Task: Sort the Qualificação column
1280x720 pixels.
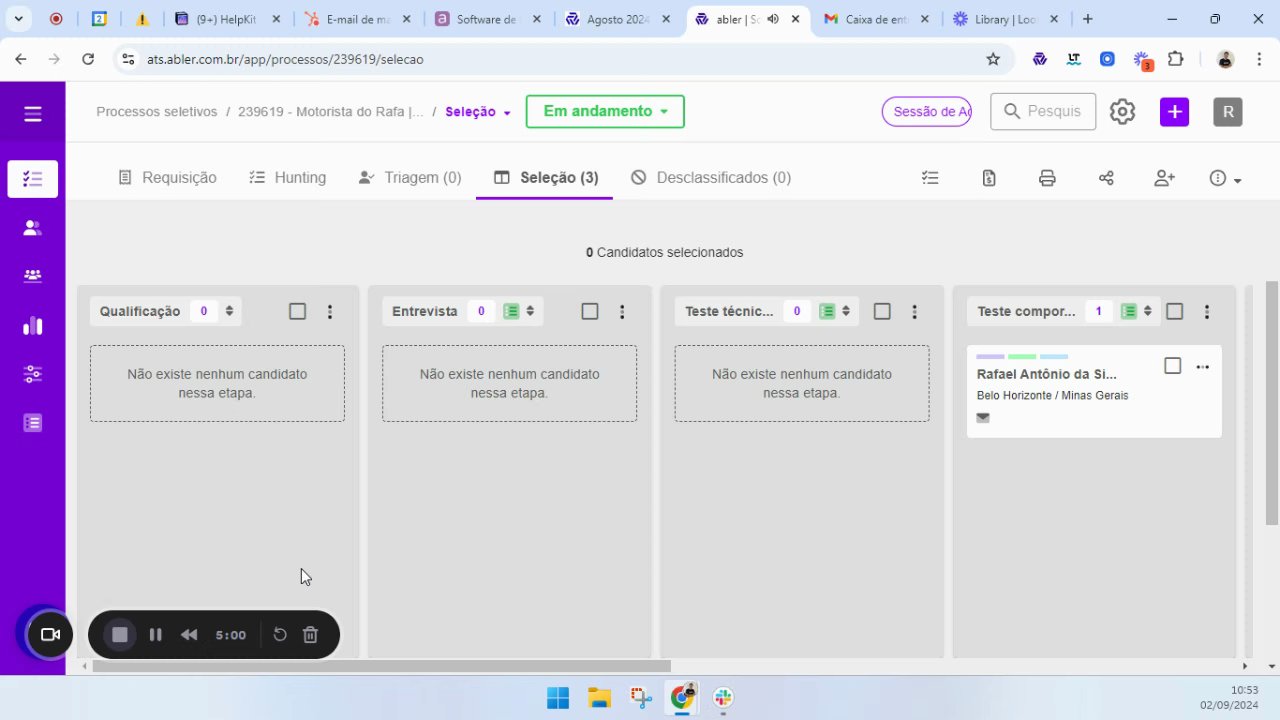Action: [229, 311]
